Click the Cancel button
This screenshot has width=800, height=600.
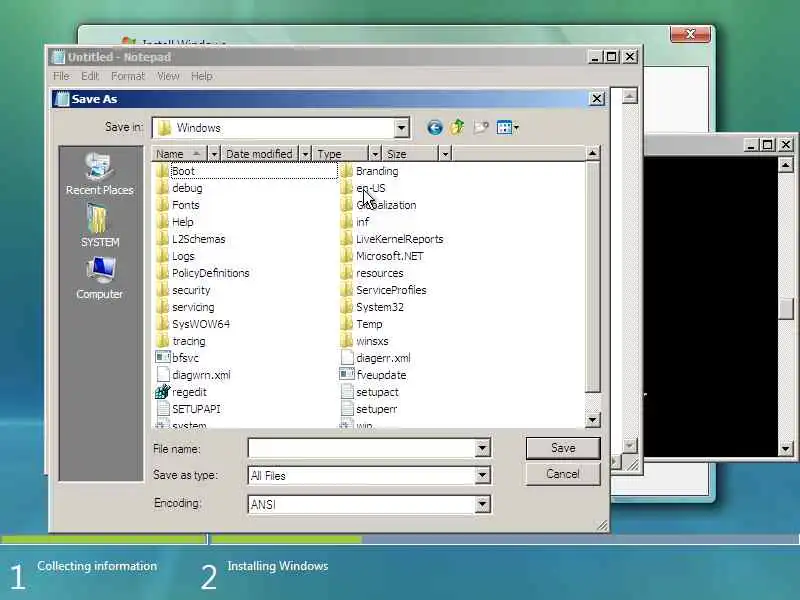coord(563,474)
